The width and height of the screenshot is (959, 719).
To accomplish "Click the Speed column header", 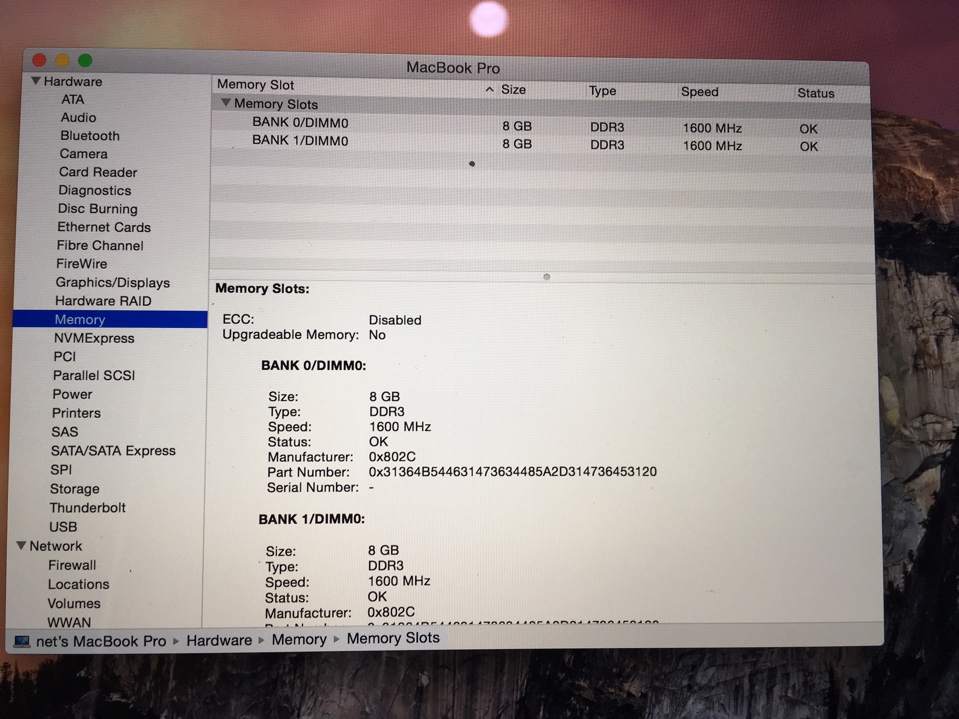I will 699,92.
